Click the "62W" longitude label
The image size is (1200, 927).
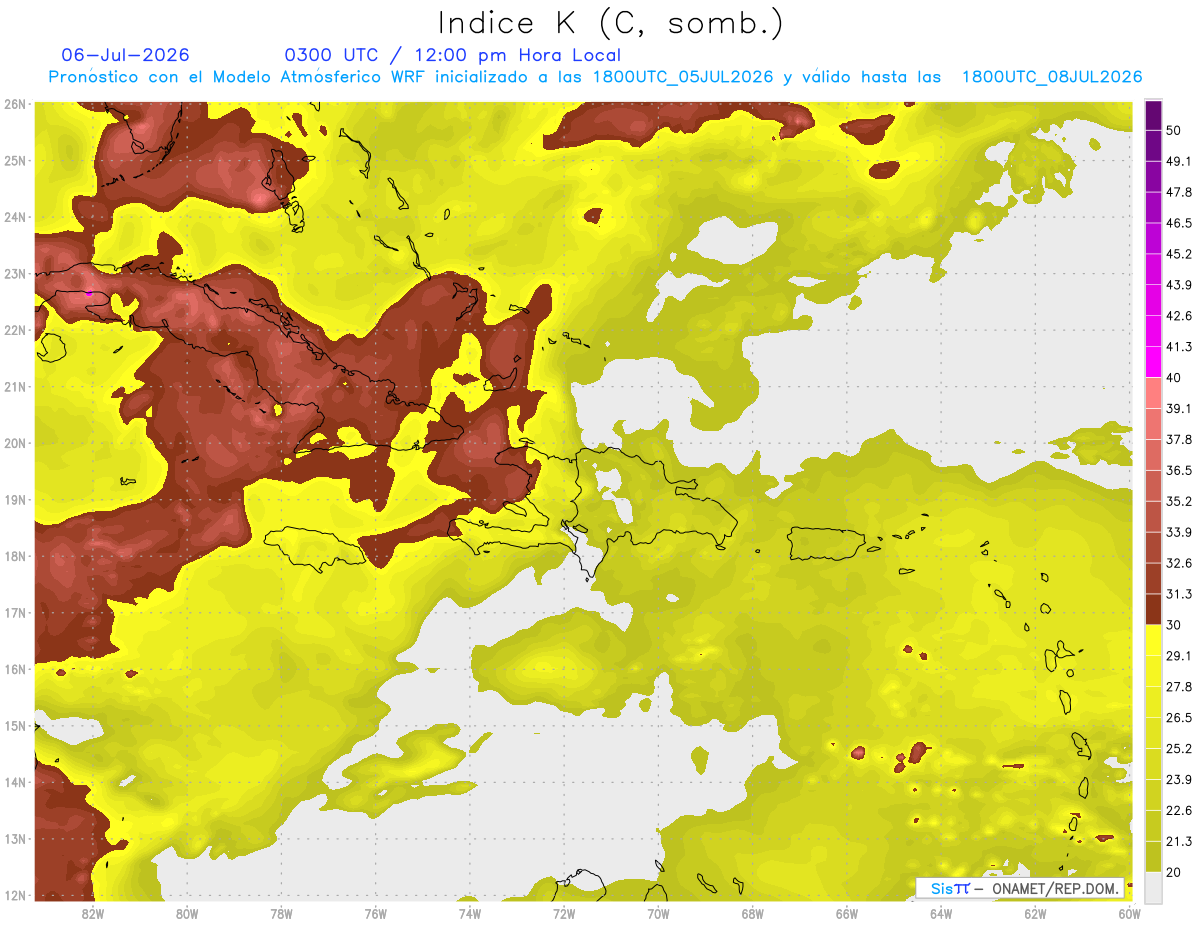[1036, 914]
